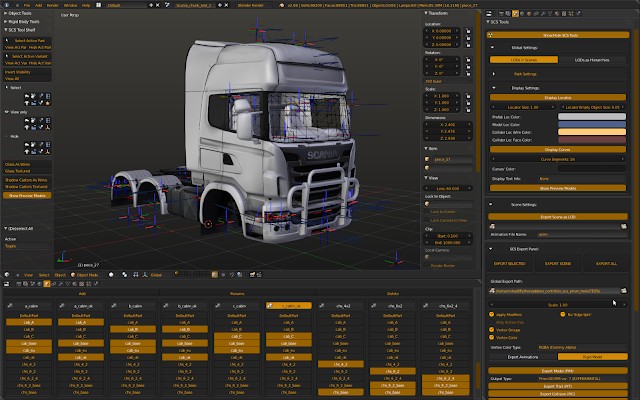640x400 pixels.
Task: Click the scene browse icon in top bar
Action: 167,5
